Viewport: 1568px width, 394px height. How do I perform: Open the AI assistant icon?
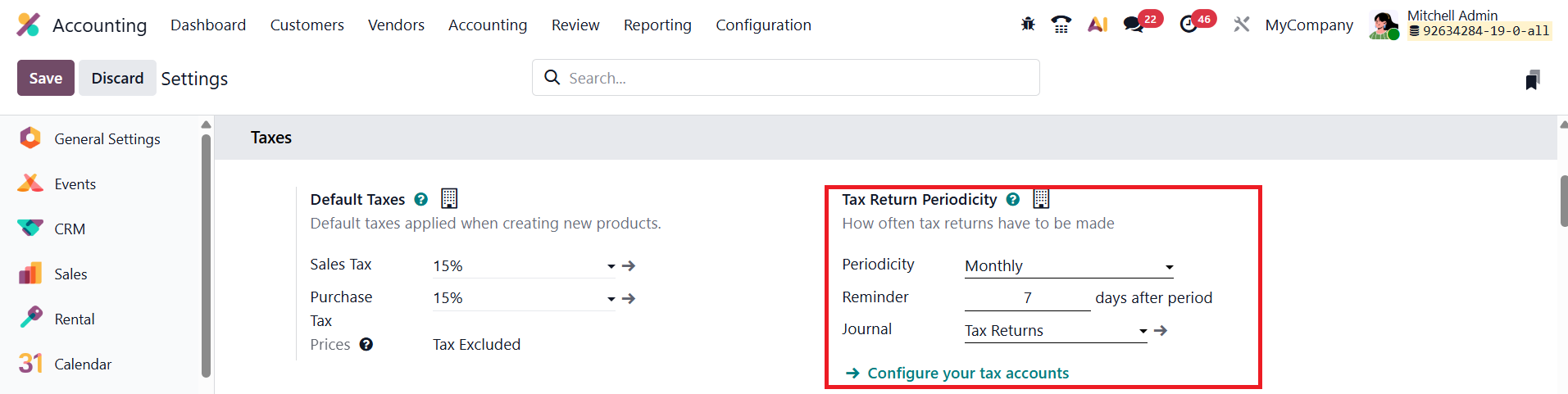(1098, 25)
